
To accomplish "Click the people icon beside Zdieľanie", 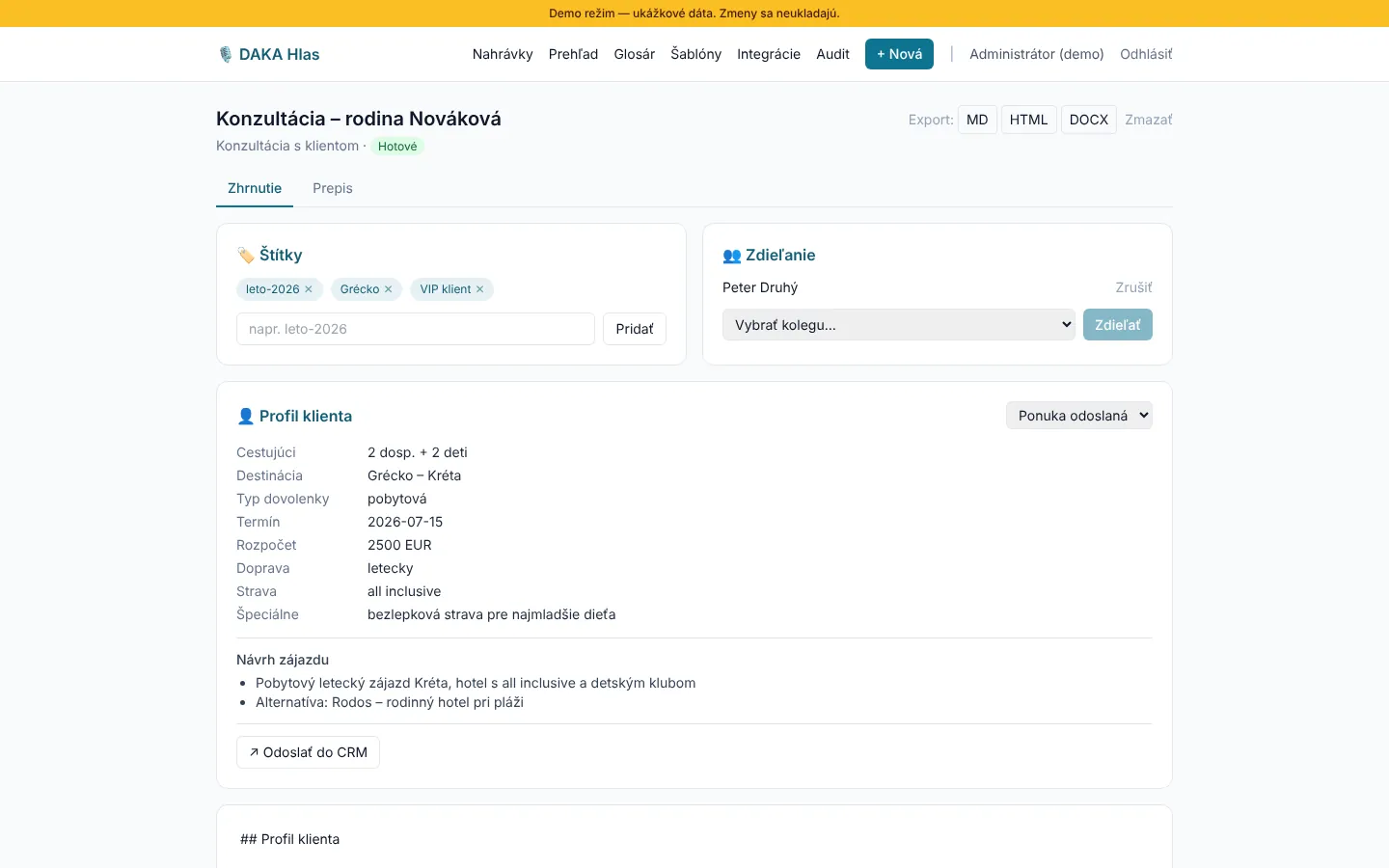I will [732, 256].
